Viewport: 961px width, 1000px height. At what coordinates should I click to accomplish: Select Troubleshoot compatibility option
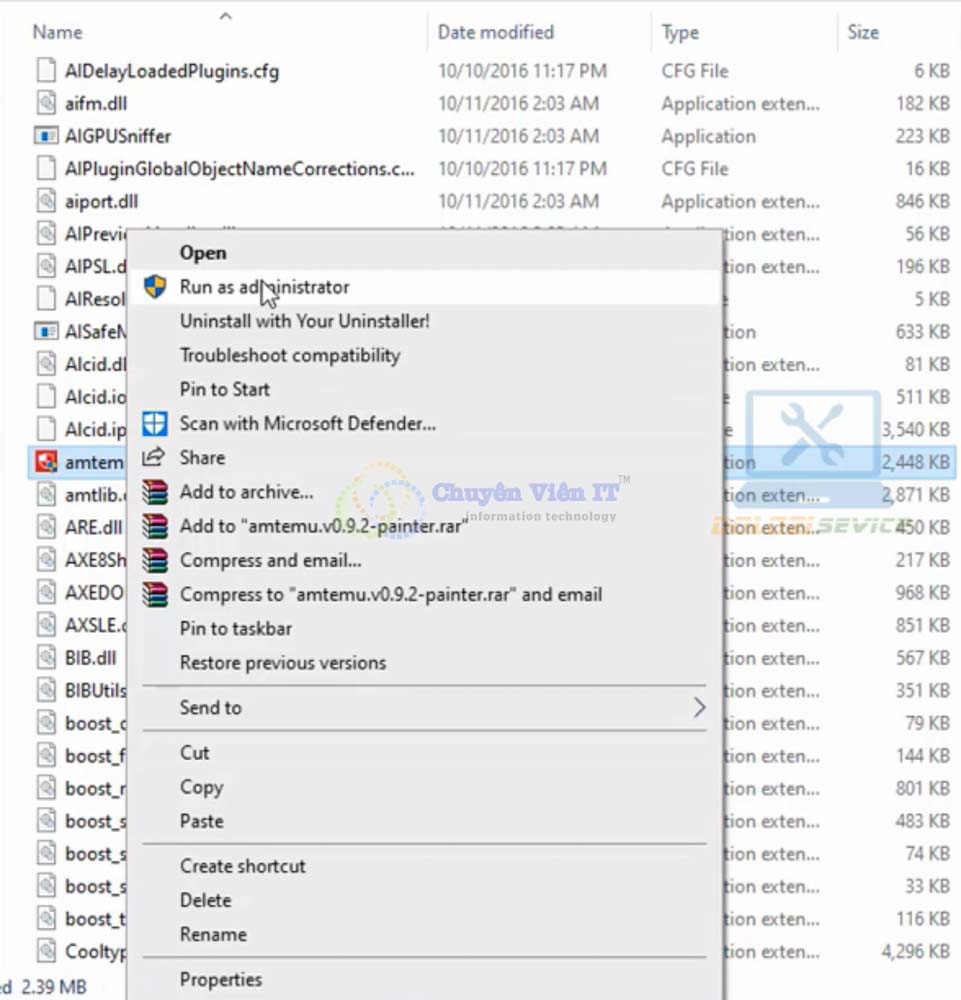289,356
